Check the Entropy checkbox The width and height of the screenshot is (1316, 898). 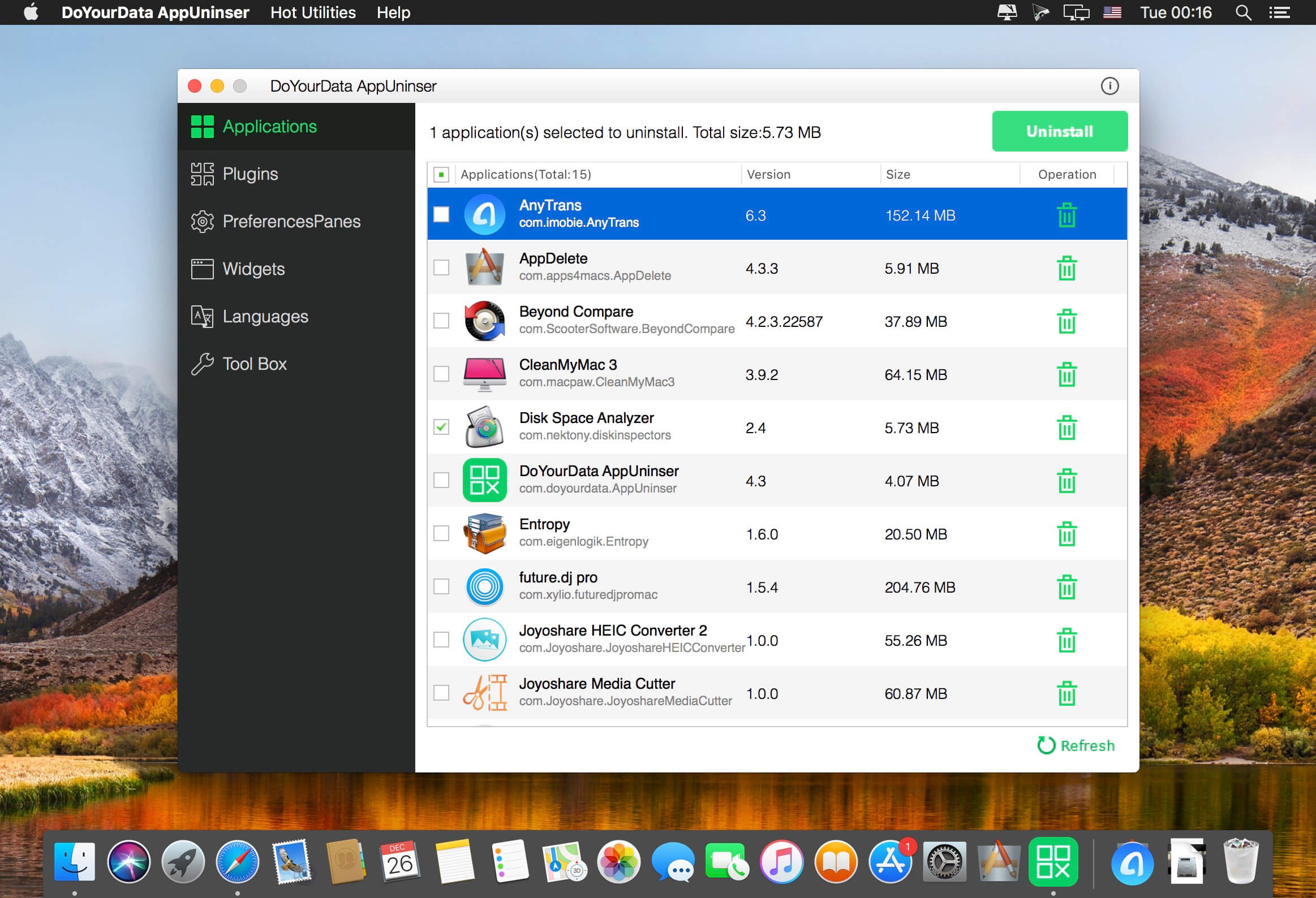[x=441, y=534]
